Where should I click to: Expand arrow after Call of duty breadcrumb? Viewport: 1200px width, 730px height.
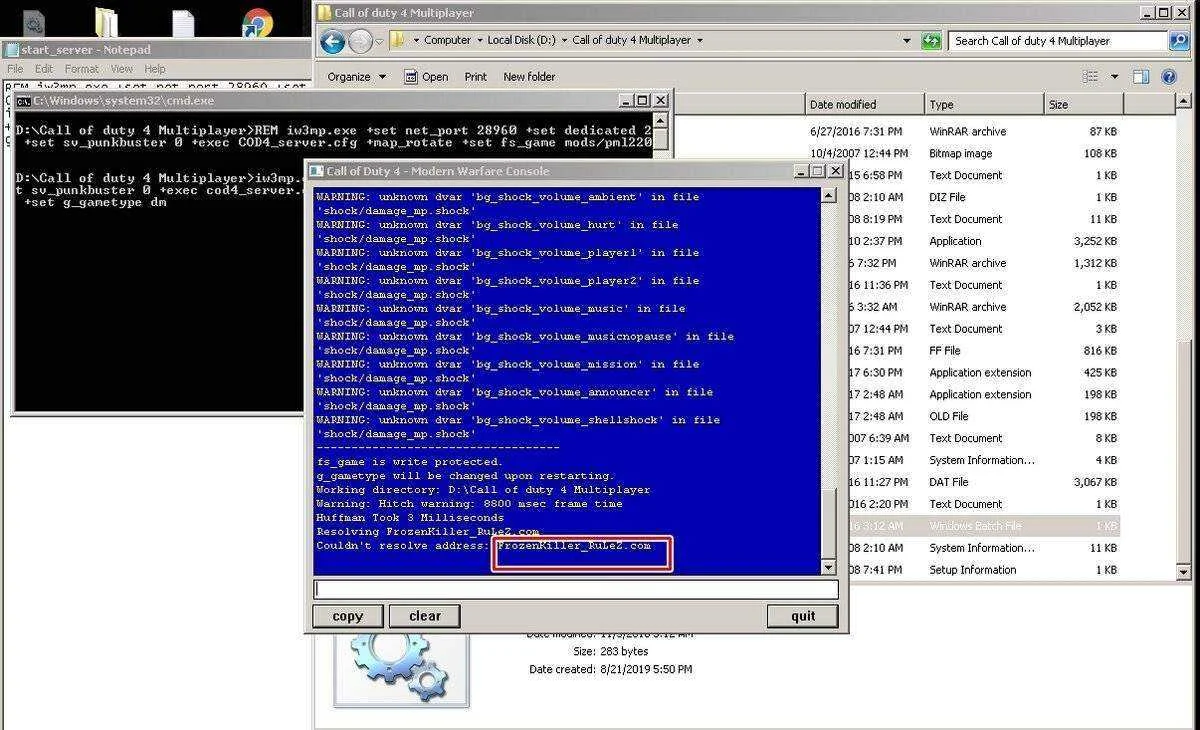(699, 41)
